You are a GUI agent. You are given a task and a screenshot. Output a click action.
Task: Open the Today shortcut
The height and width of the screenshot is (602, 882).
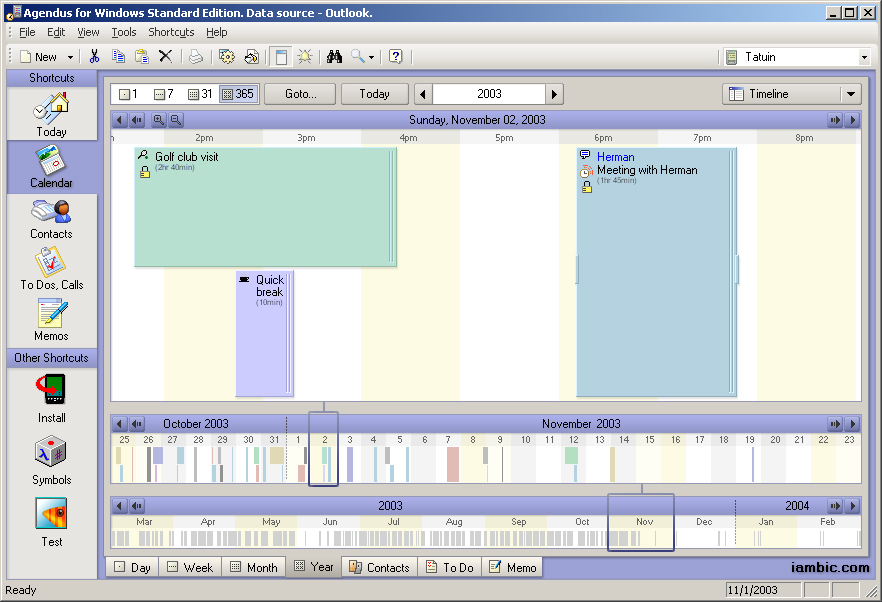tap(51, 115)
